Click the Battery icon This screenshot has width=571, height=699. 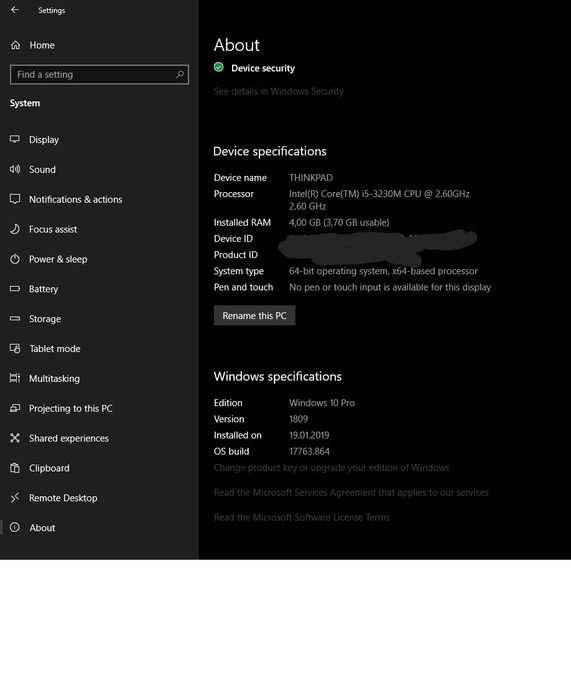[x=15, y=288]
